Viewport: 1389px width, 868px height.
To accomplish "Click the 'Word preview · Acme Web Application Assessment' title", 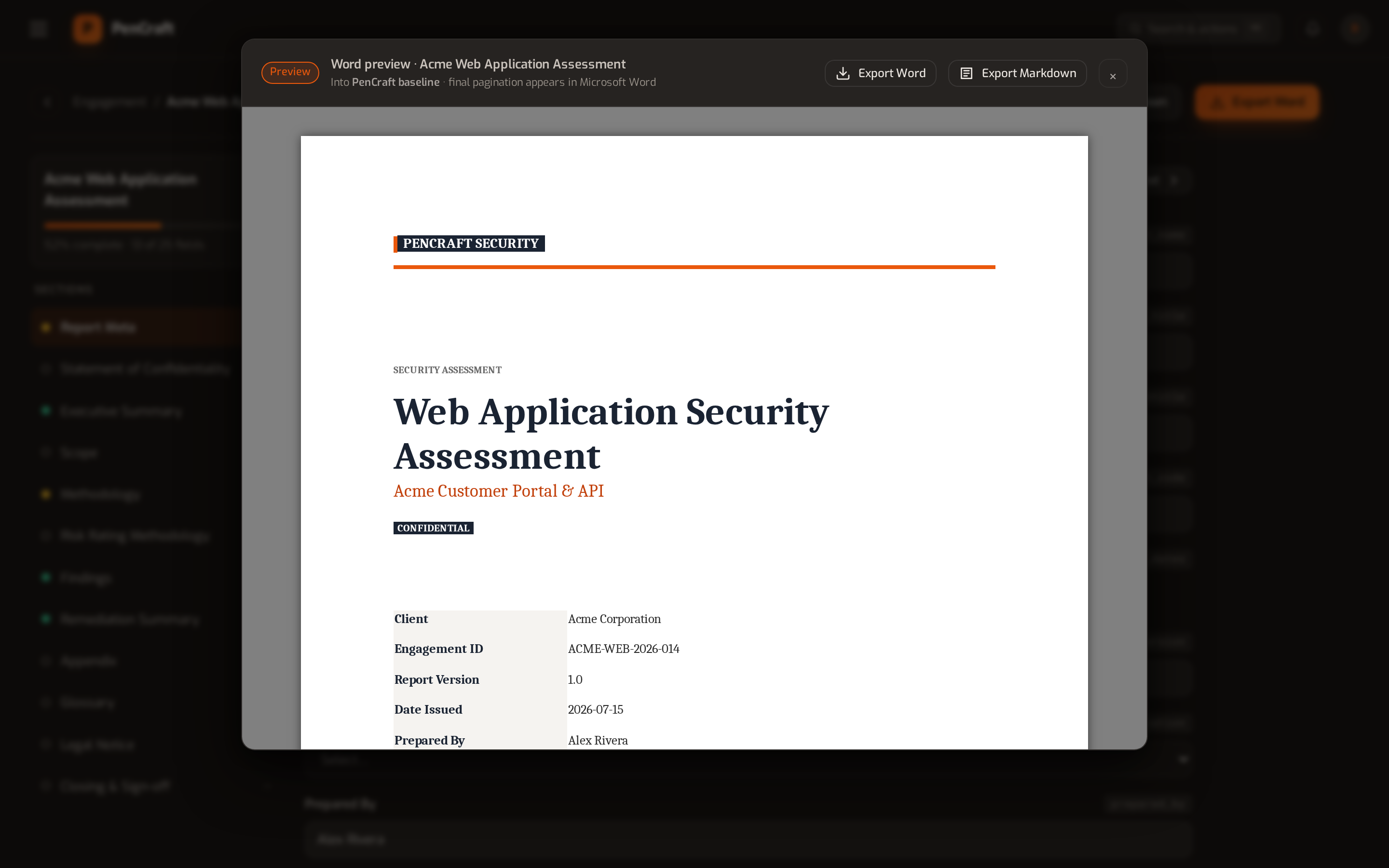I will tap(477, 64).
